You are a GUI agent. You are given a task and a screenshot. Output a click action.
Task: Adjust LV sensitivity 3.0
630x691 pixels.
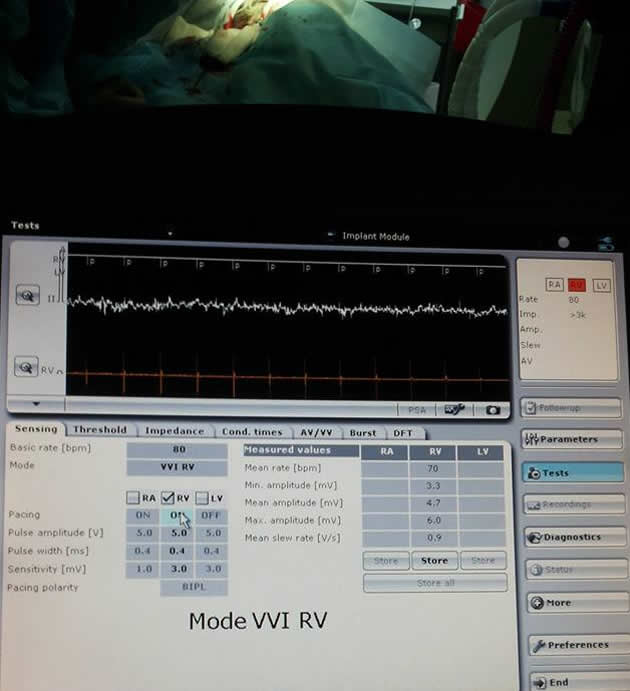tap(211, 569)
